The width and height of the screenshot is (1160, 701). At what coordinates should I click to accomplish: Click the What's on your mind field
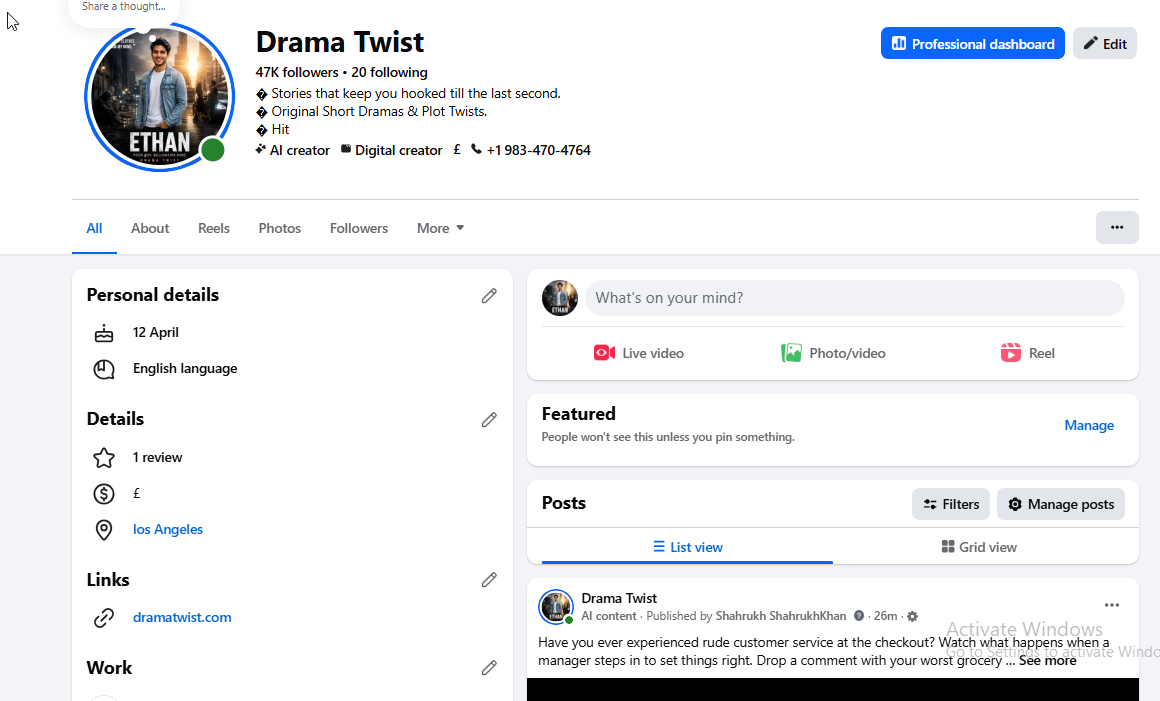(x=854, y=298)
